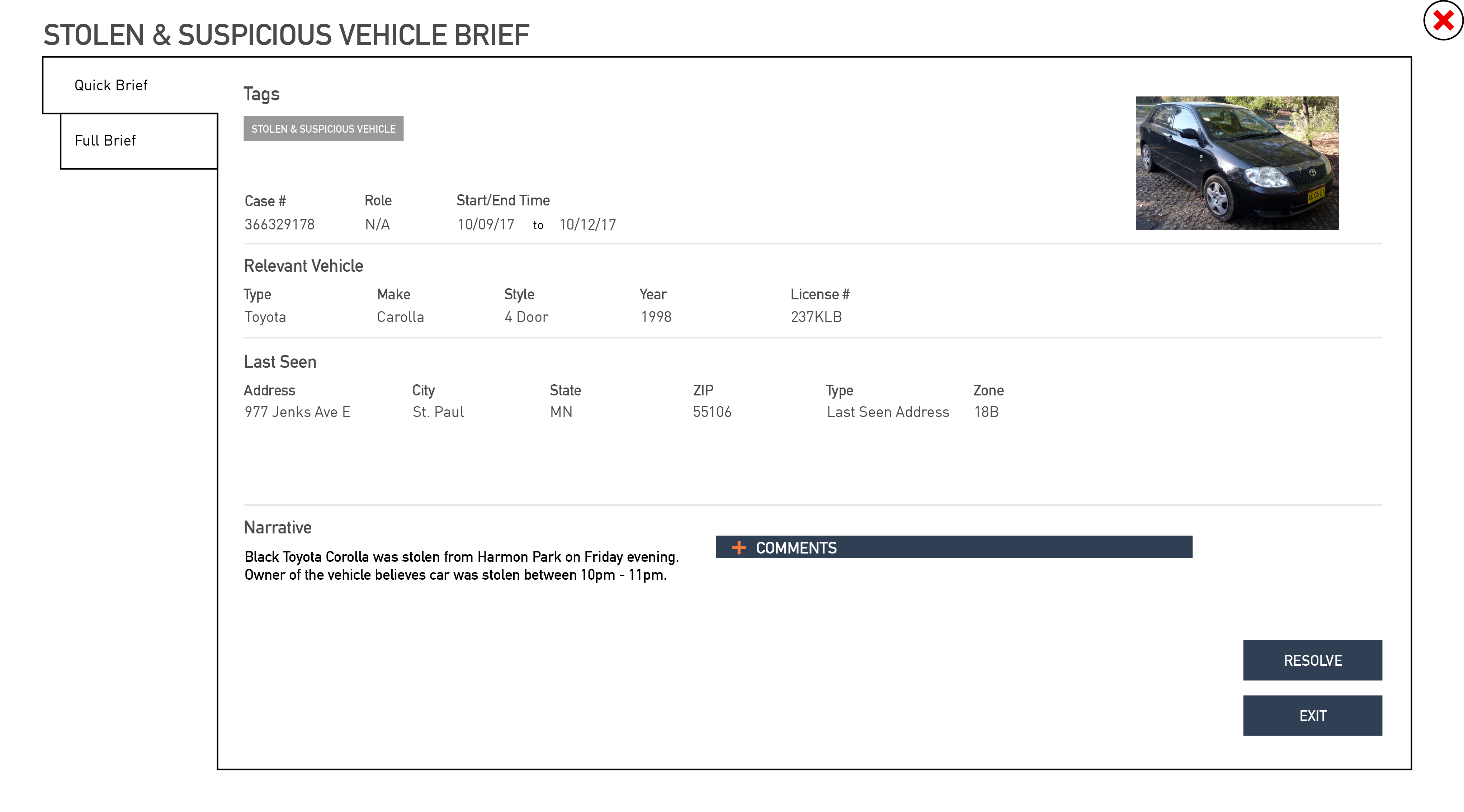
Task: Open the black Toyota car photo thumbnail
Action: 1237,163
